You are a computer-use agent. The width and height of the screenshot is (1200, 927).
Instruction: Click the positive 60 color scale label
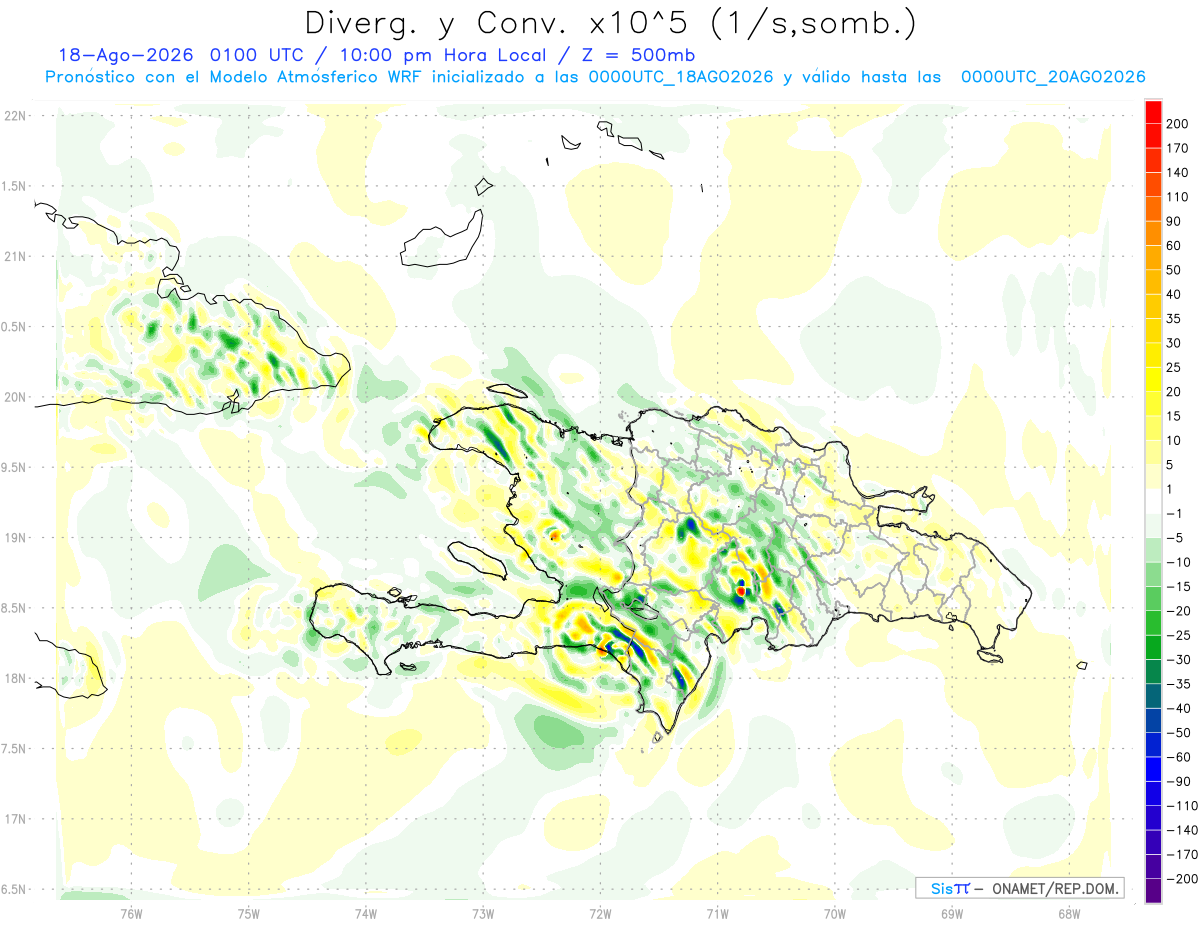click(1176, 246)
